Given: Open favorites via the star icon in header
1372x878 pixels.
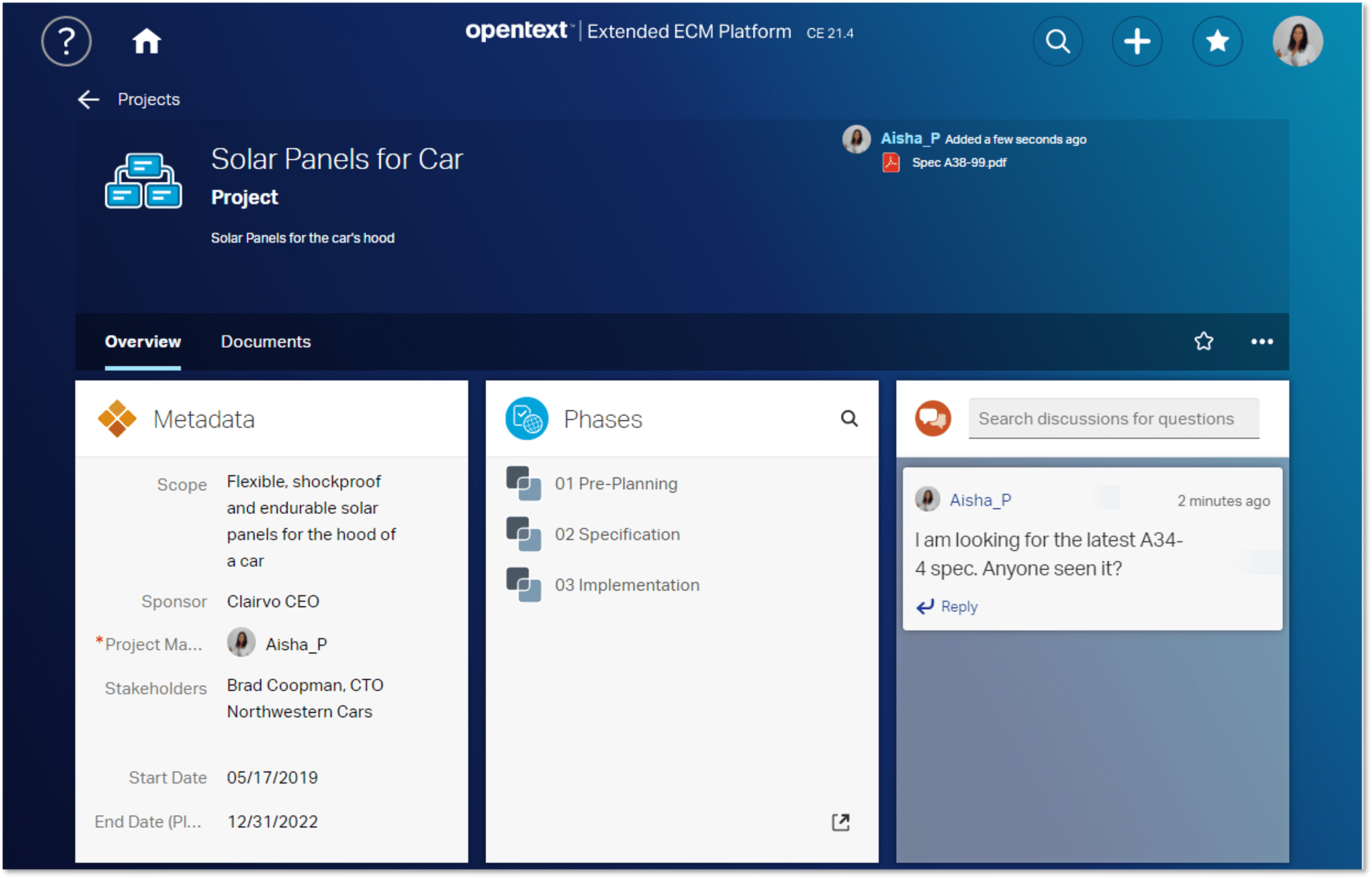Looking at the screenshot, I should click(x=1217, y=41).
